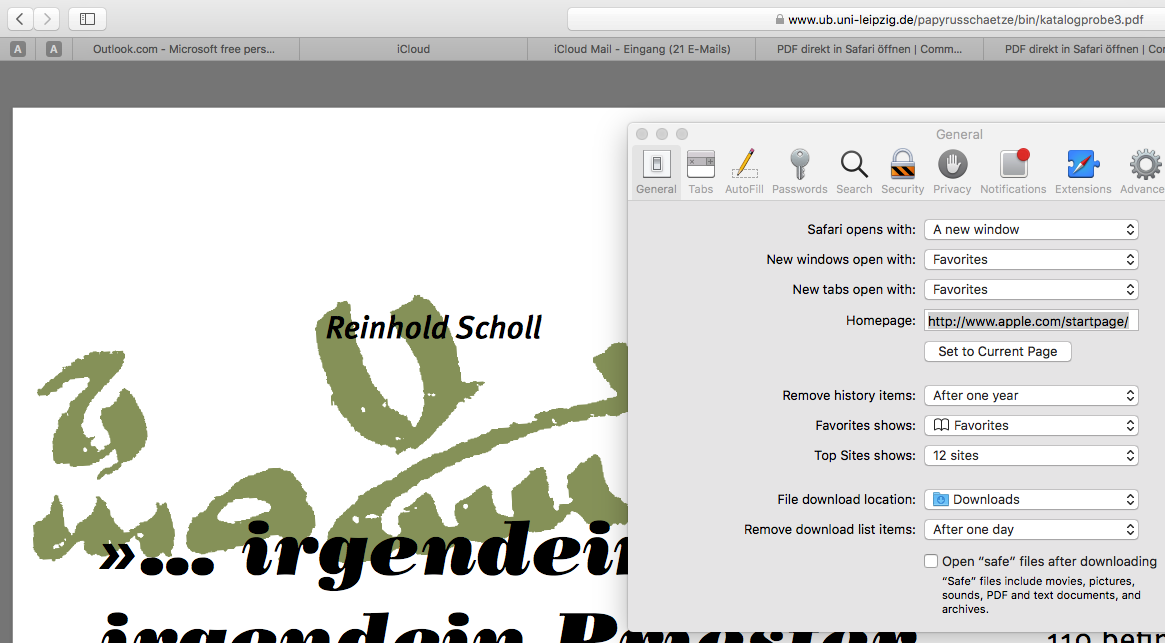The height and width of the screenshot is (643, 1165).
Task: Open the Advanced preferences pane
Action: [1144, 172]
